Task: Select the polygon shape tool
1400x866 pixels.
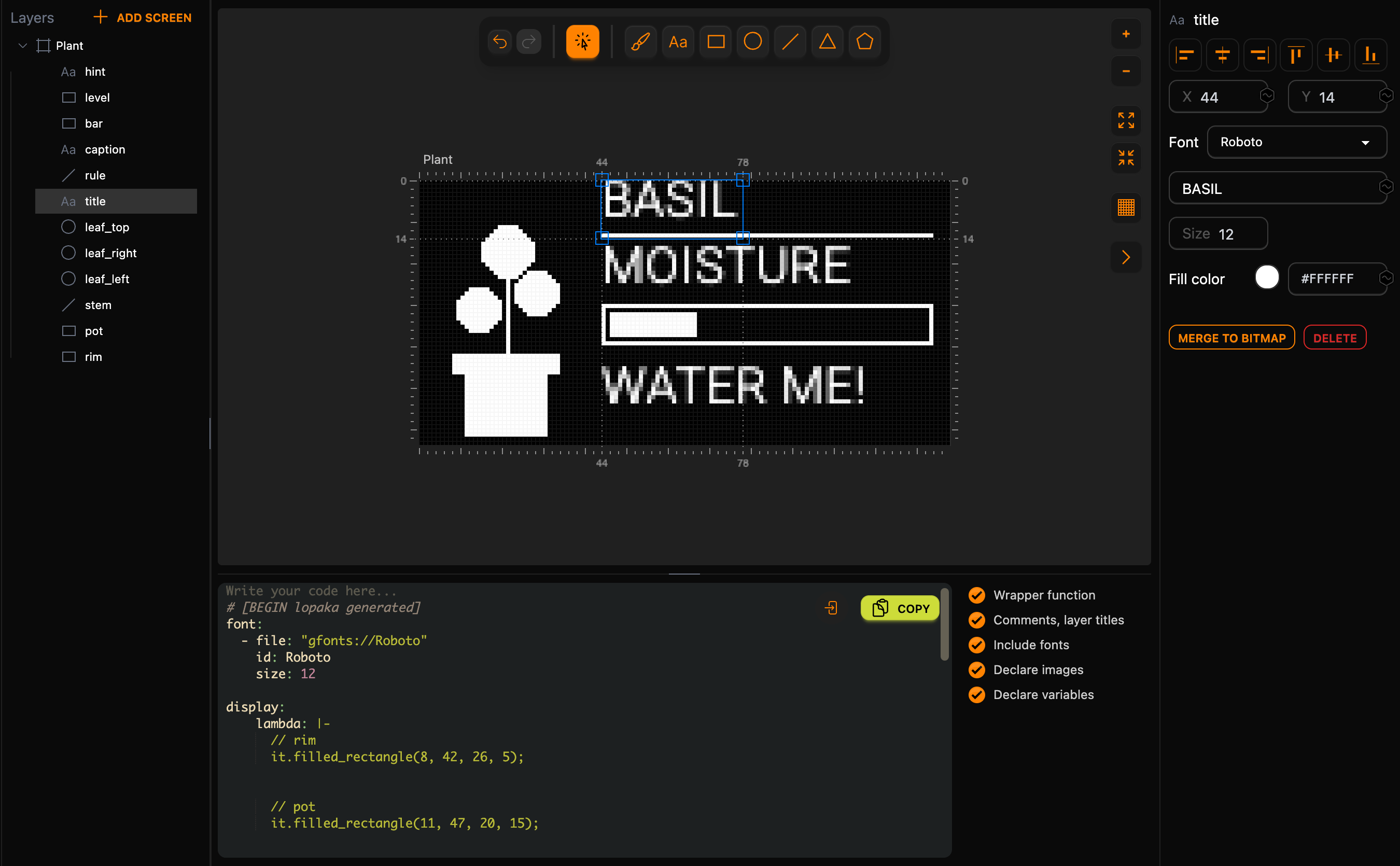Action: [x=864, y=42]
